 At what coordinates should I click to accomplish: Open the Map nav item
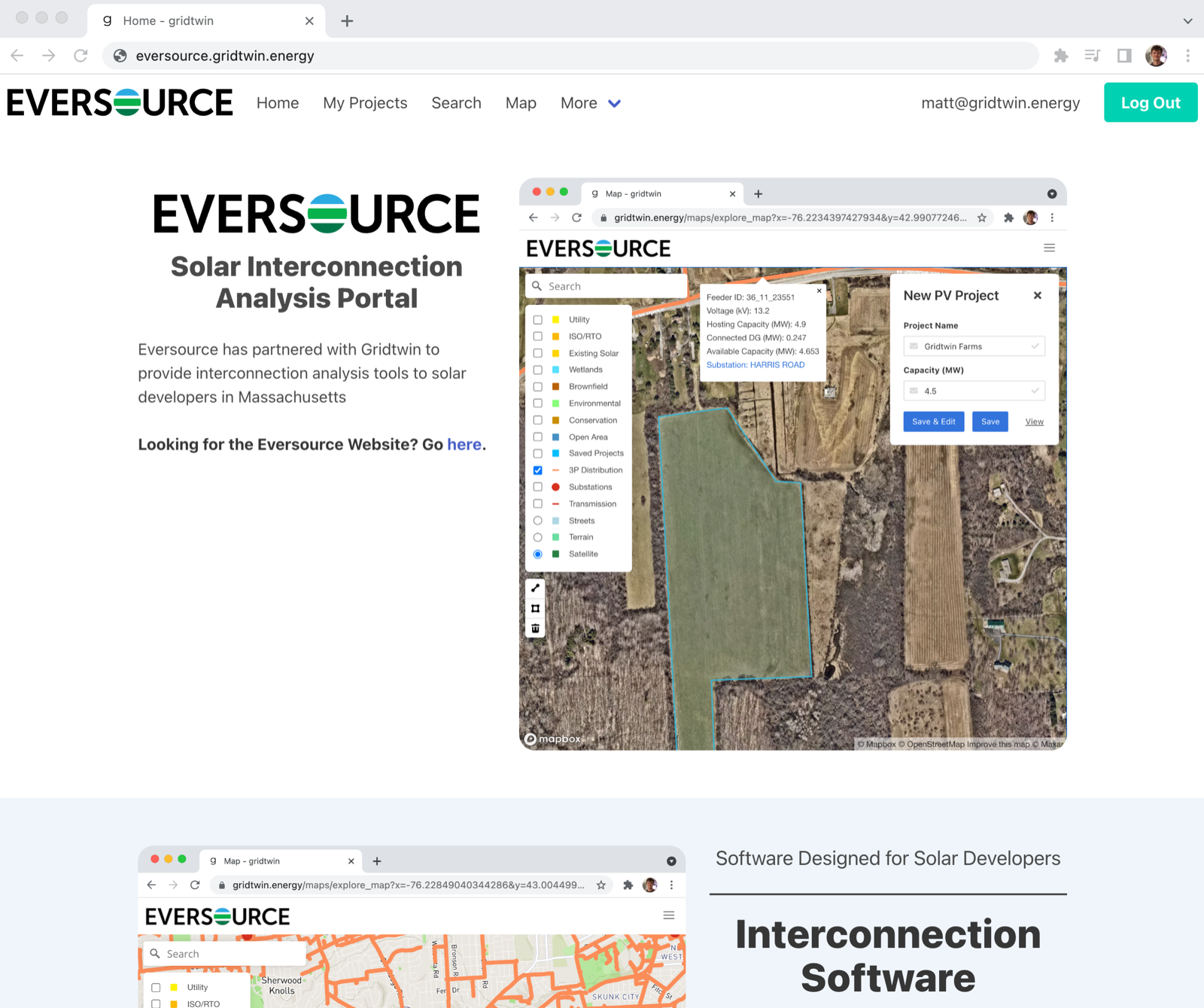coord(521,103)
